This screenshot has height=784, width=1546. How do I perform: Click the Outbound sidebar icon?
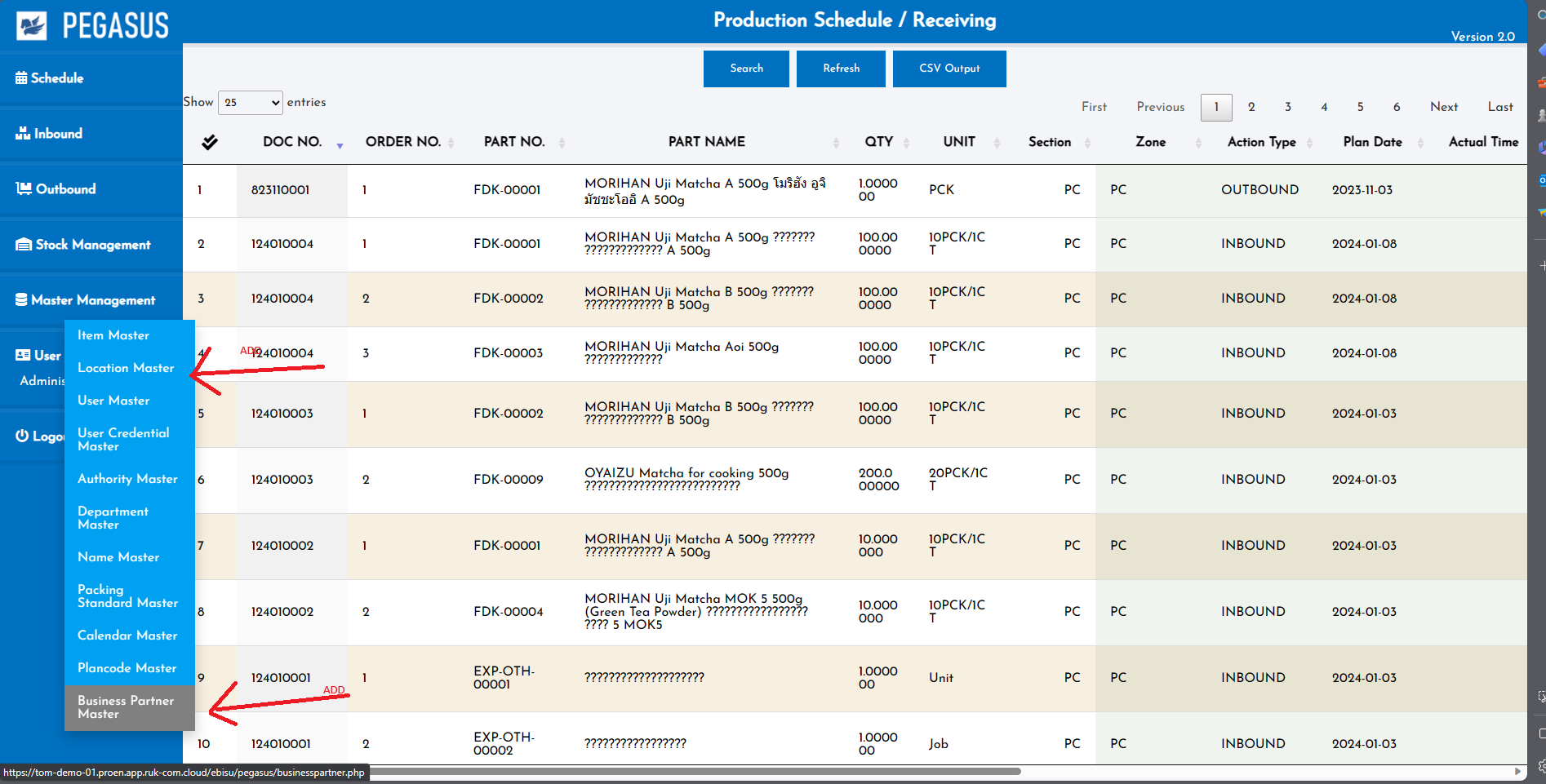pyautogui.click(x=24, y=189)
